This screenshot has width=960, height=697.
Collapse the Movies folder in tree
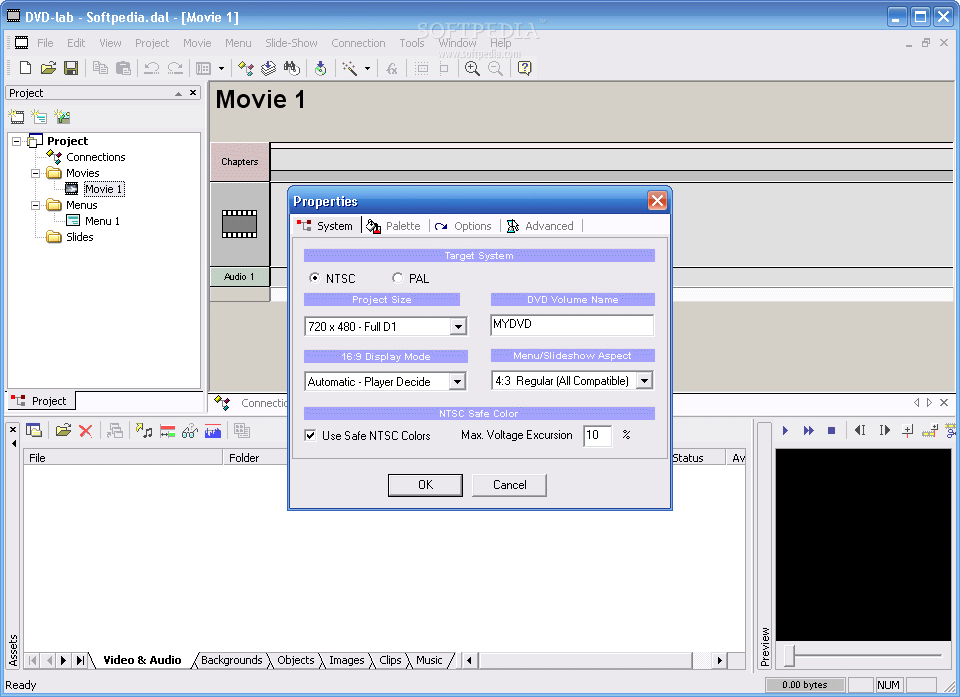tap(36, 173)
